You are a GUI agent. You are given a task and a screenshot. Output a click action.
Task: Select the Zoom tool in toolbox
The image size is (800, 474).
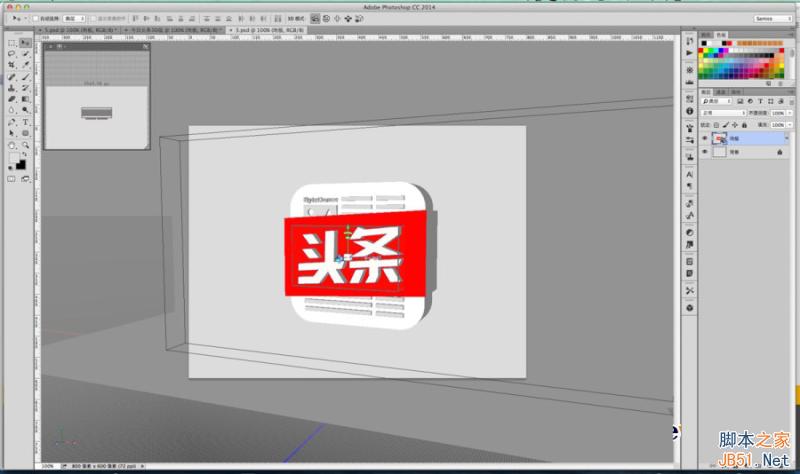(25, 144)
